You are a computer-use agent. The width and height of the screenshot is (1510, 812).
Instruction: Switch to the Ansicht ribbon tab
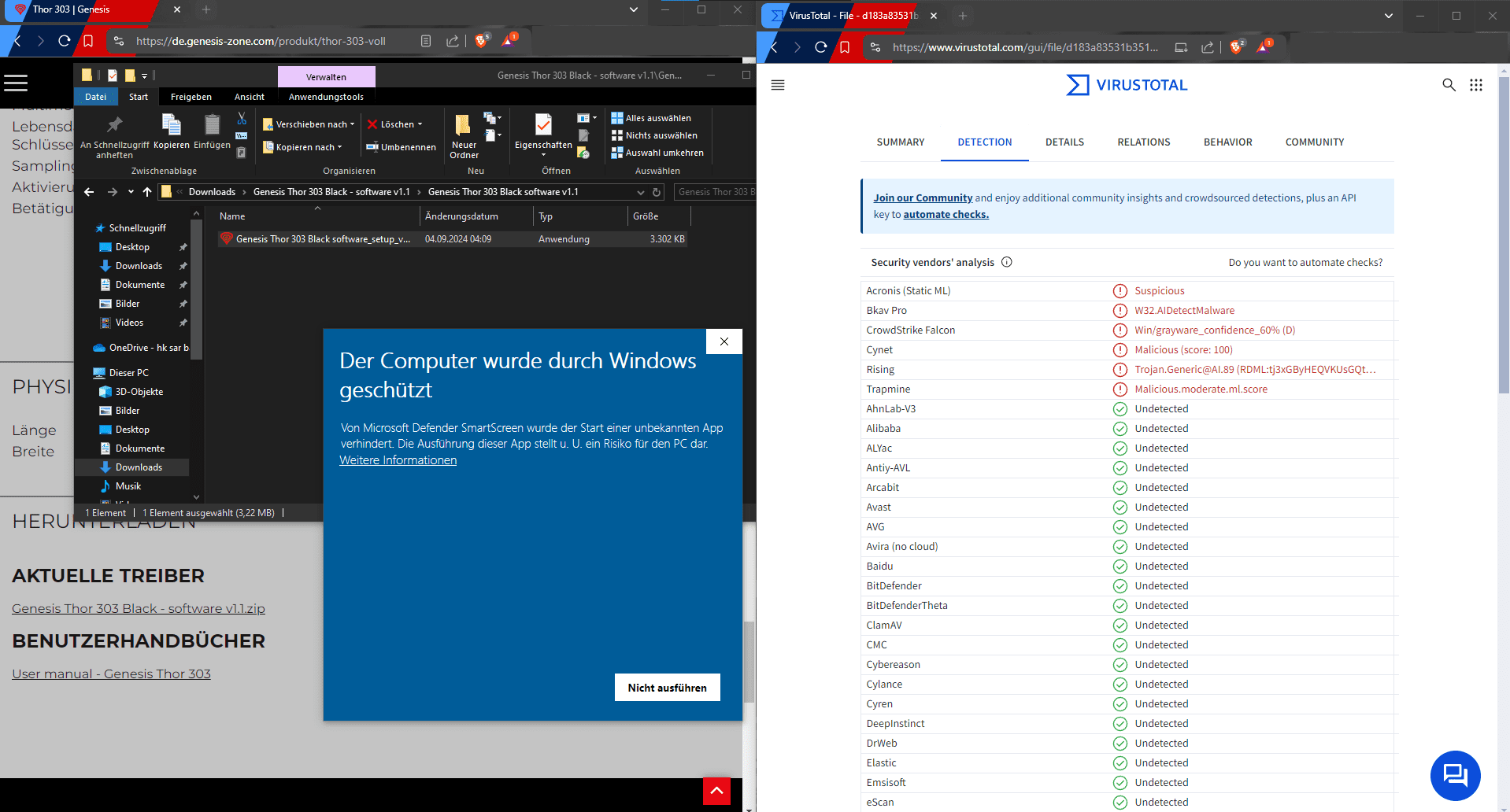250,97
